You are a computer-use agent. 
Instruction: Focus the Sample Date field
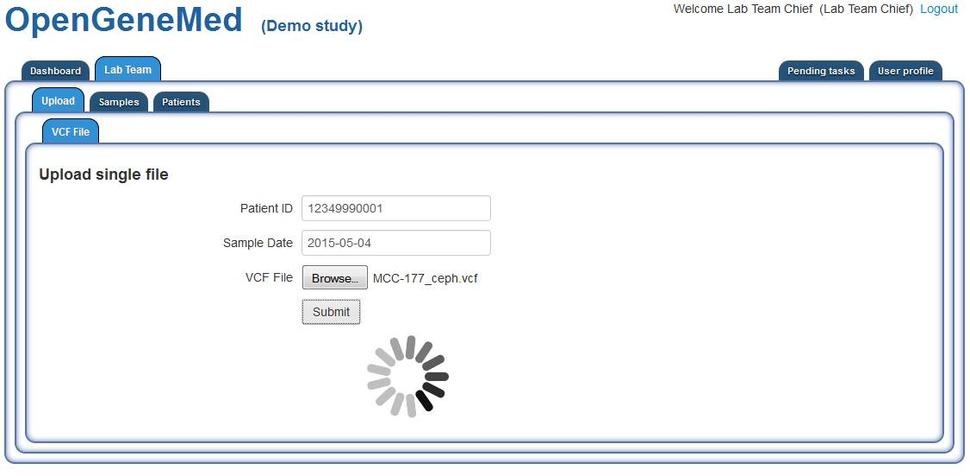pyautogui.click(x=395, y=243)
